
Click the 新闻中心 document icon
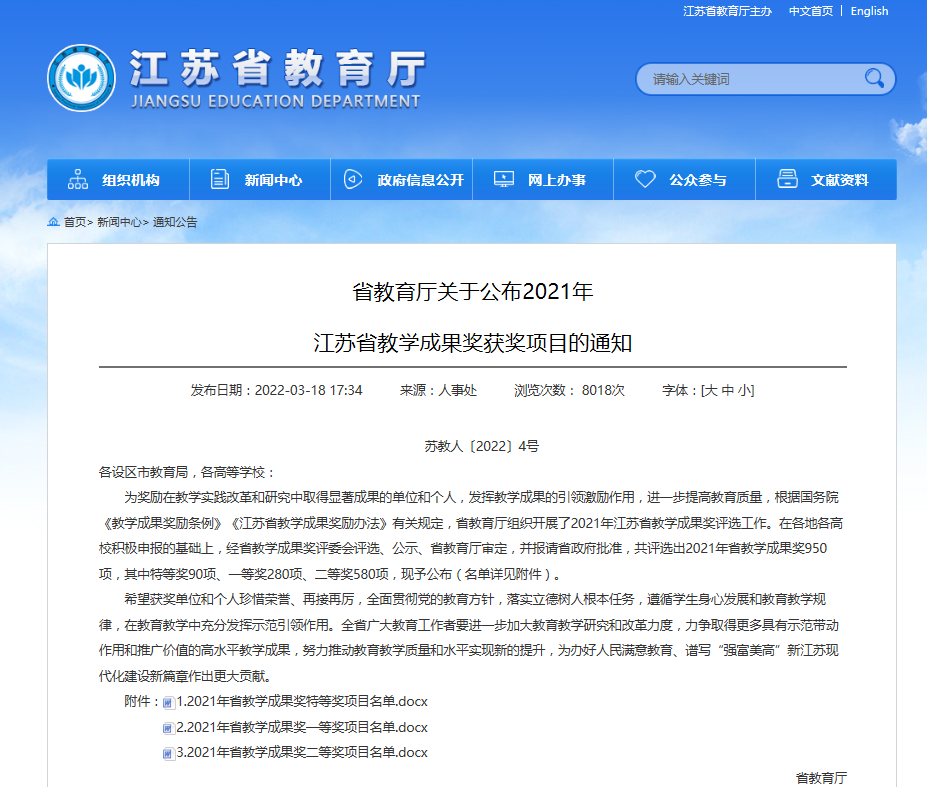pos(220,180)
